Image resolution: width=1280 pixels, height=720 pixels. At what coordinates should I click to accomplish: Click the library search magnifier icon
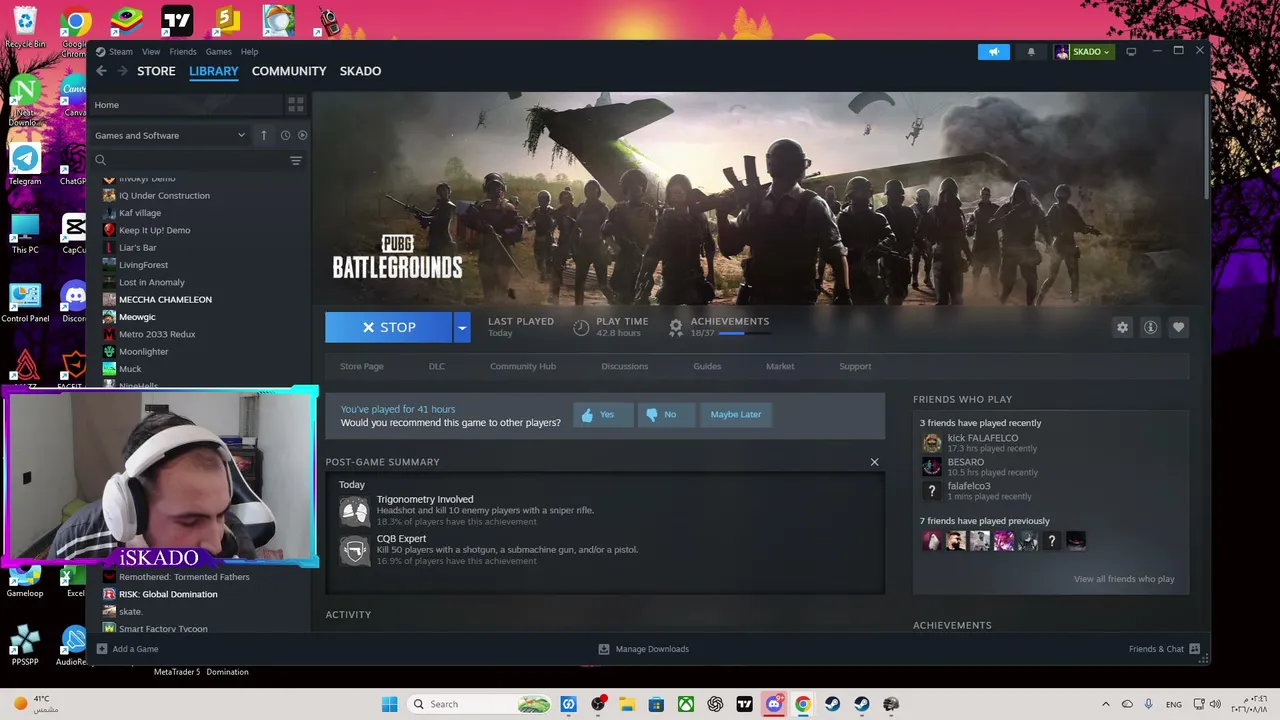[x=100, y=160]
